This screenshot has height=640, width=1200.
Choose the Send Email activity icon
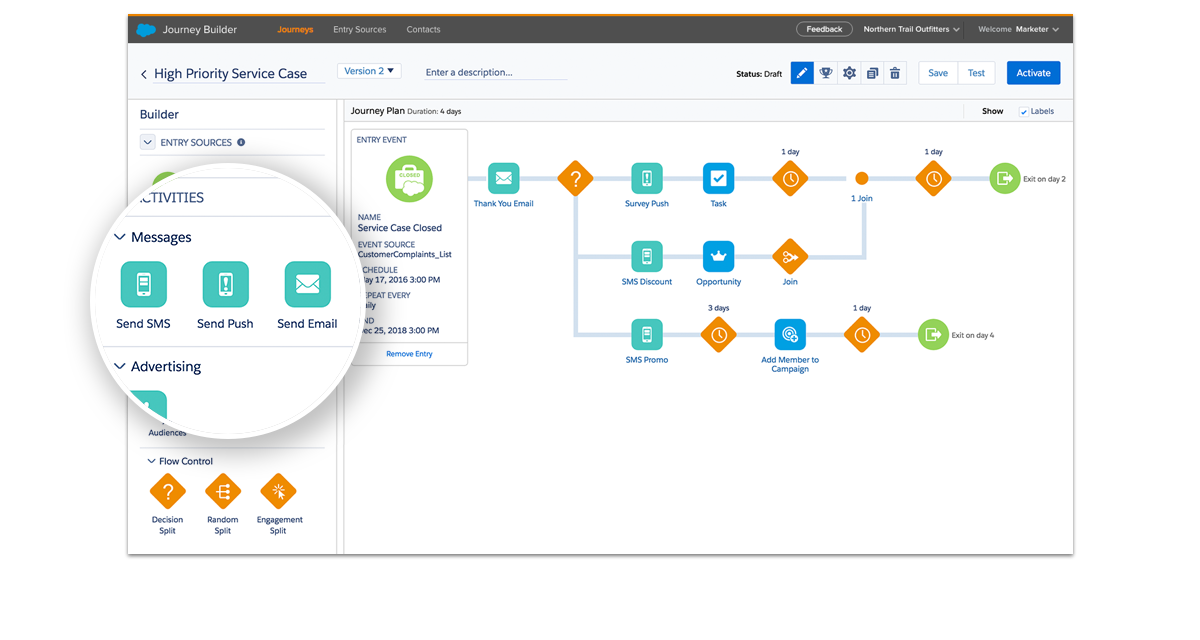point(307,284)
